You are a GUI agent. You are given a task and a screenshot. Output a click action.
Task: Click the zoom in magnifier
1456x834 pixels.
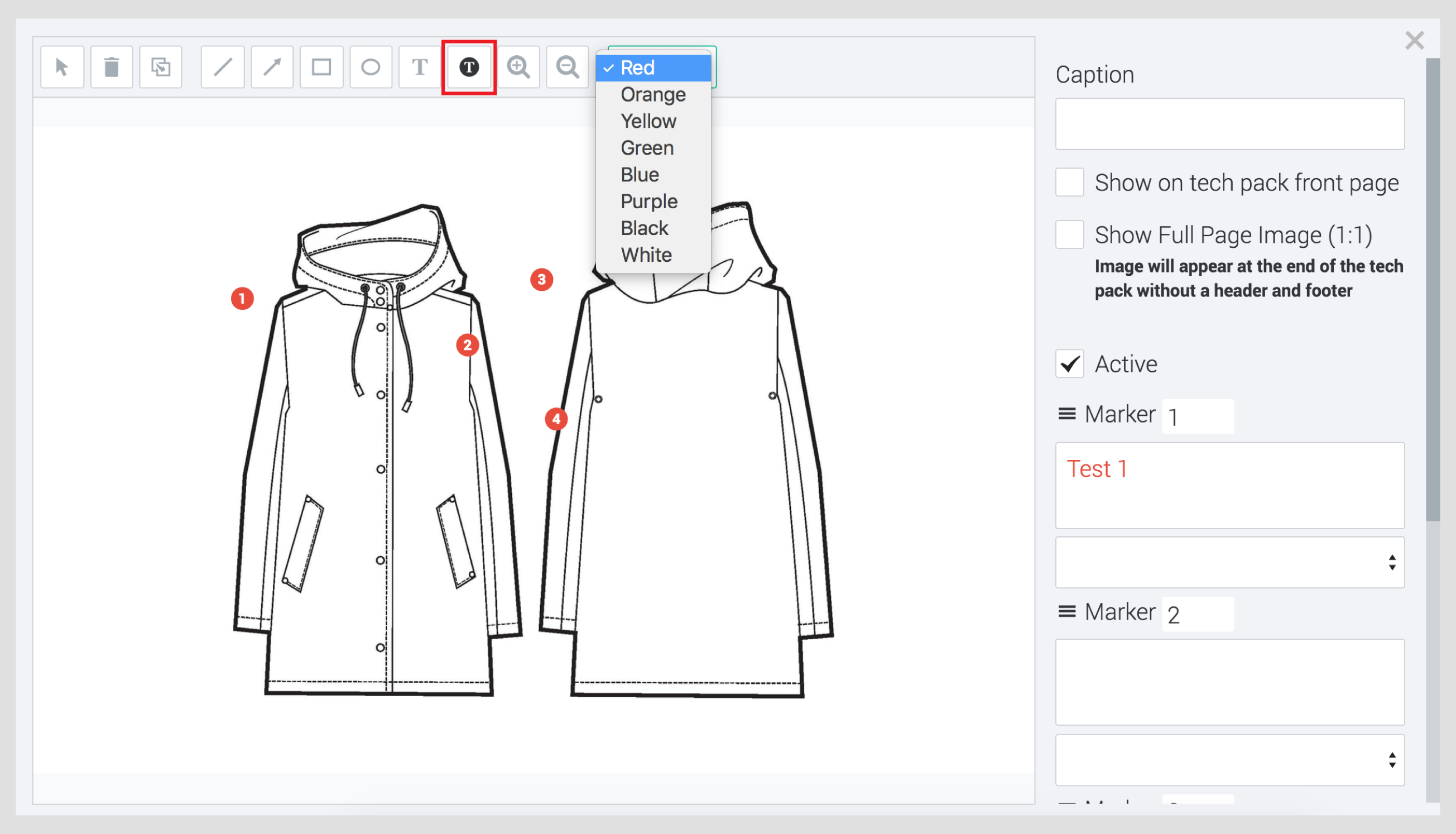point(518,67)
